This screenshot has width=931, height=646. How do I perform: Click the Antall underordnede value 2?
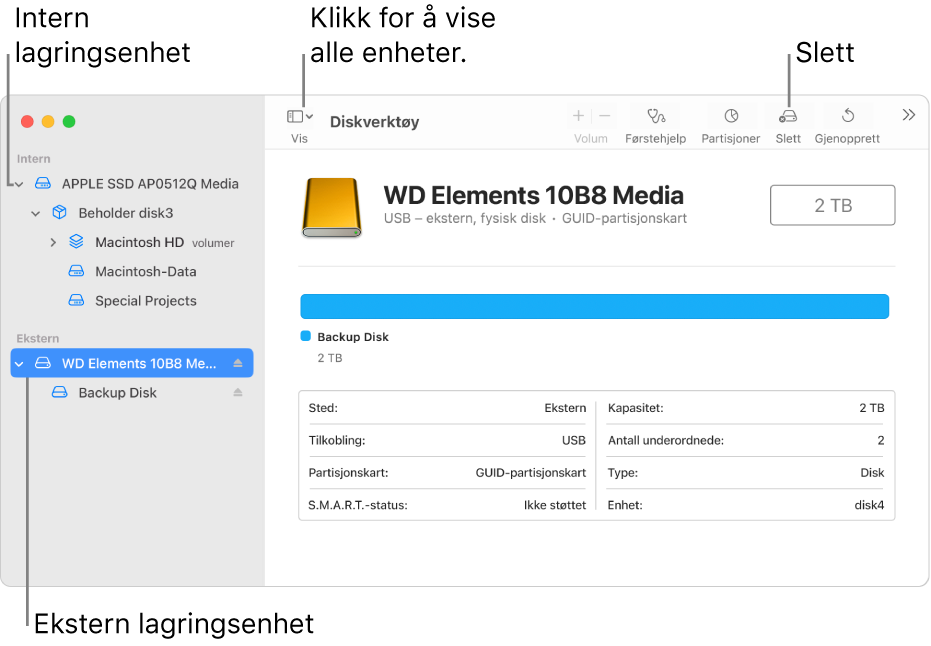click(881, 441)
